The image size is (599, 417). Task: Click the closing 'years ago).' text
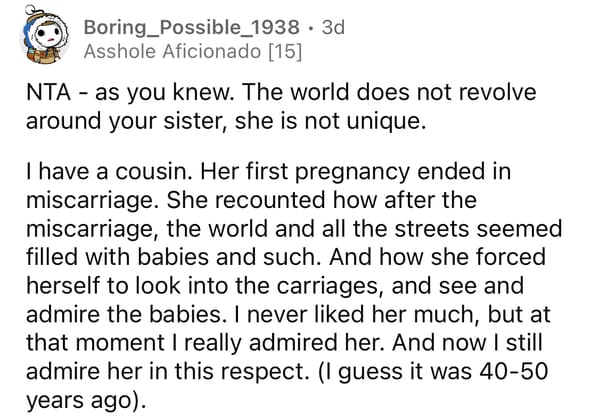(86, 401)
